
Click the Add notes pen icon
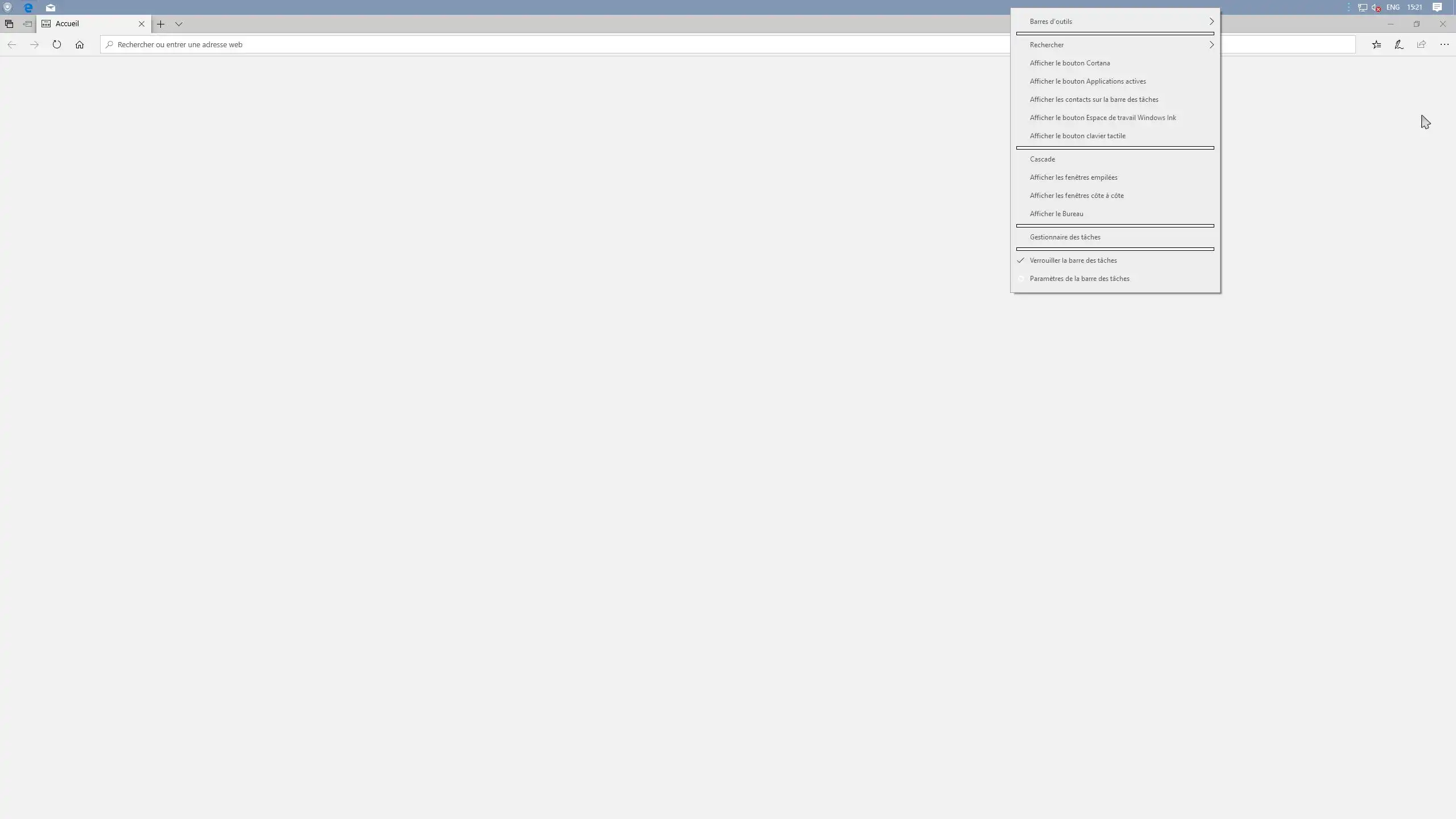(1399, 44)
